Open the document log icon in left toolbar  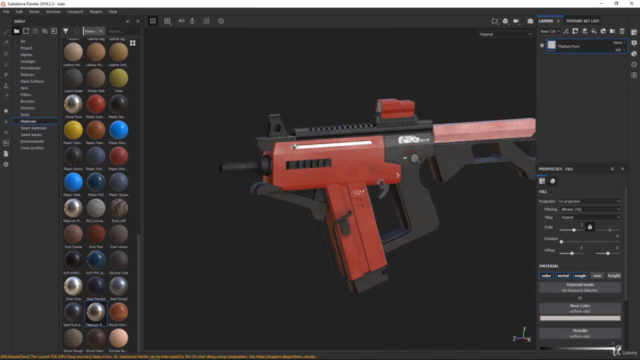[6, 153]
